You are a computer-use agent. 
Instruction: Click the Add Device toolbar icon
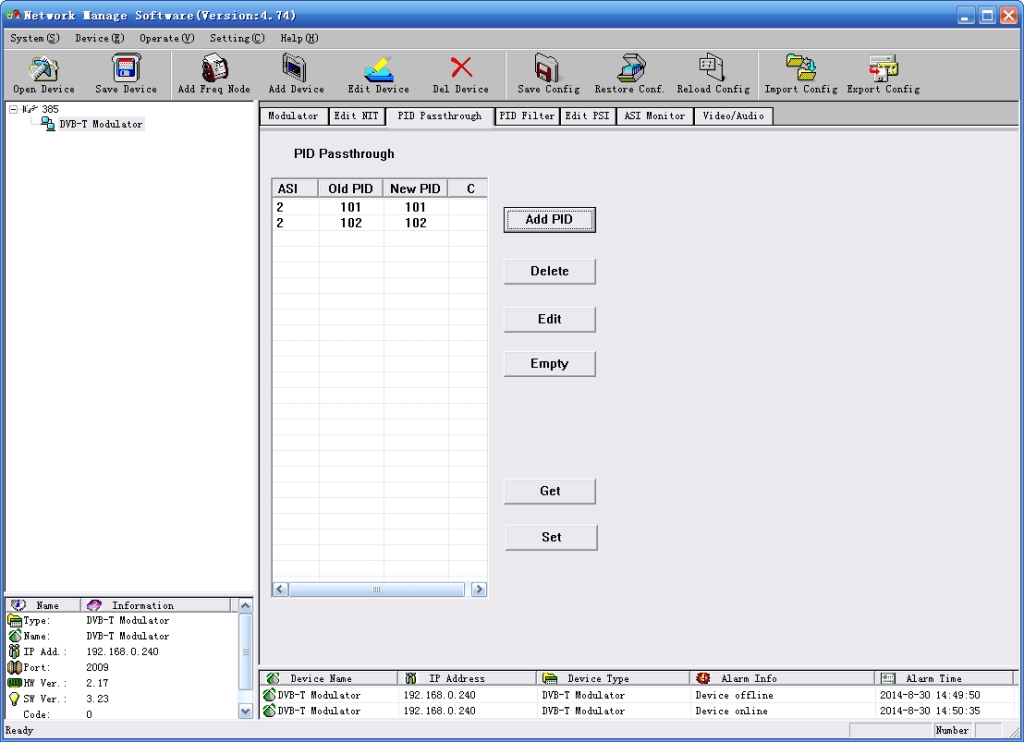(295, 68)
